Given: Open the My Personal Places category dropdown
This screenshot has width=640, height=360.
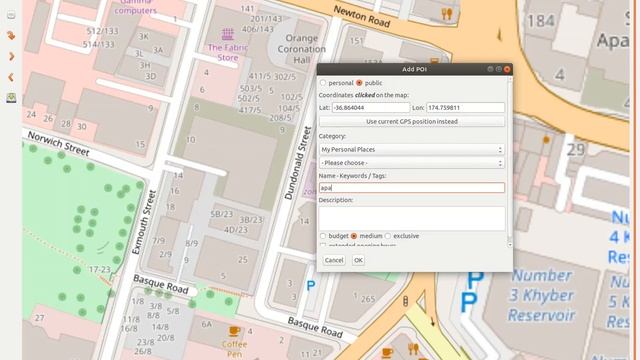Looking at the screenshot, I should (x=411, y=150).
